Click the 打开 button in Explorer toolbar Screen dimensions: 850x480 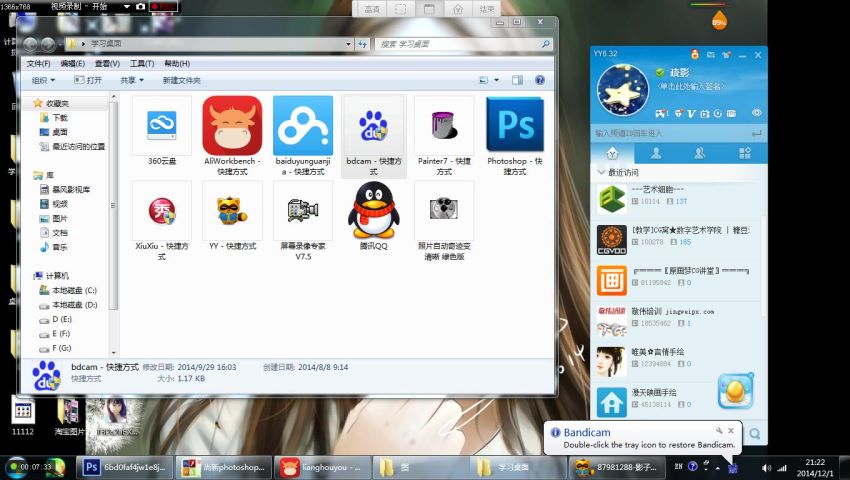click(88, 80)
